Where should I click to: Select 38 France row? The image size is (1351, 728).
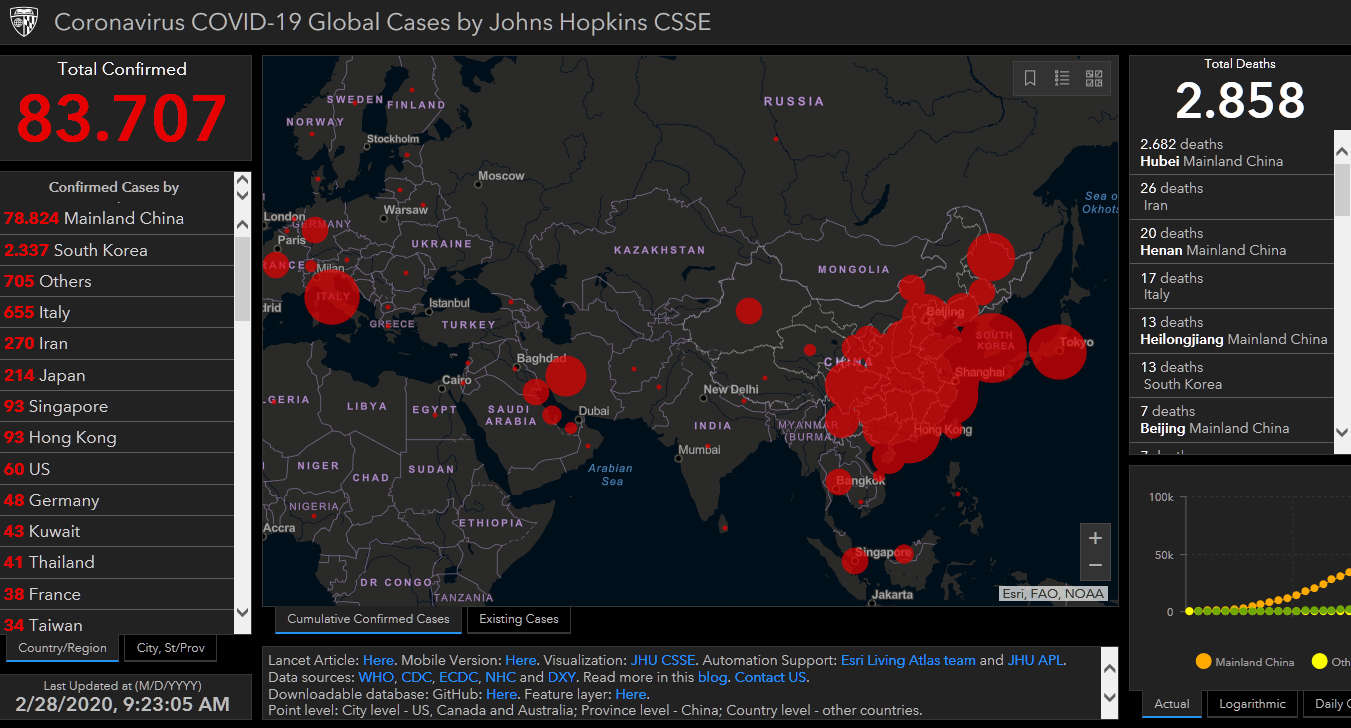pos(117,594)
